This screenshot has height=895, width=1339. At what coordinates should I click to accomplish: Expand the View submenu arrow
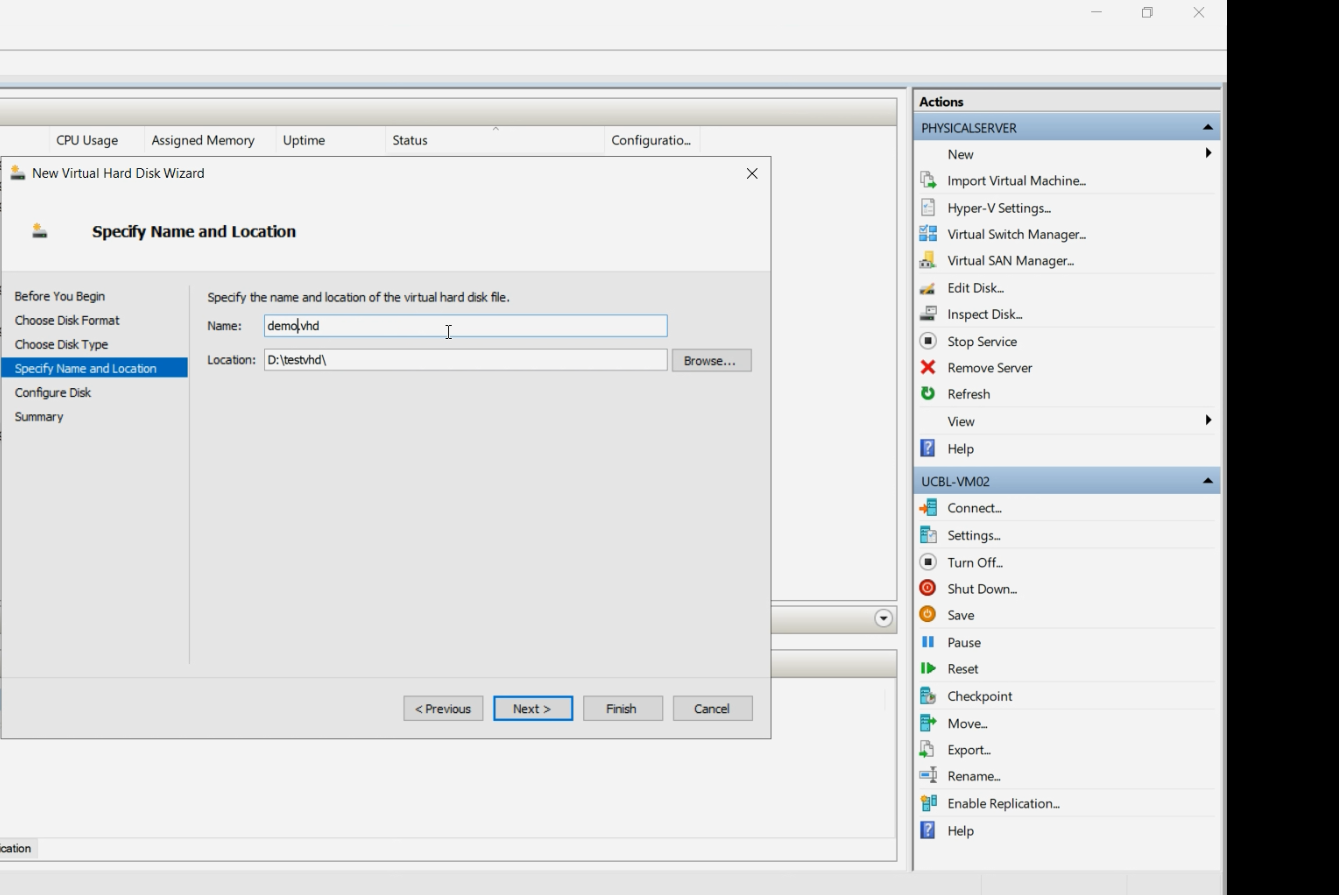[1208, 421]
